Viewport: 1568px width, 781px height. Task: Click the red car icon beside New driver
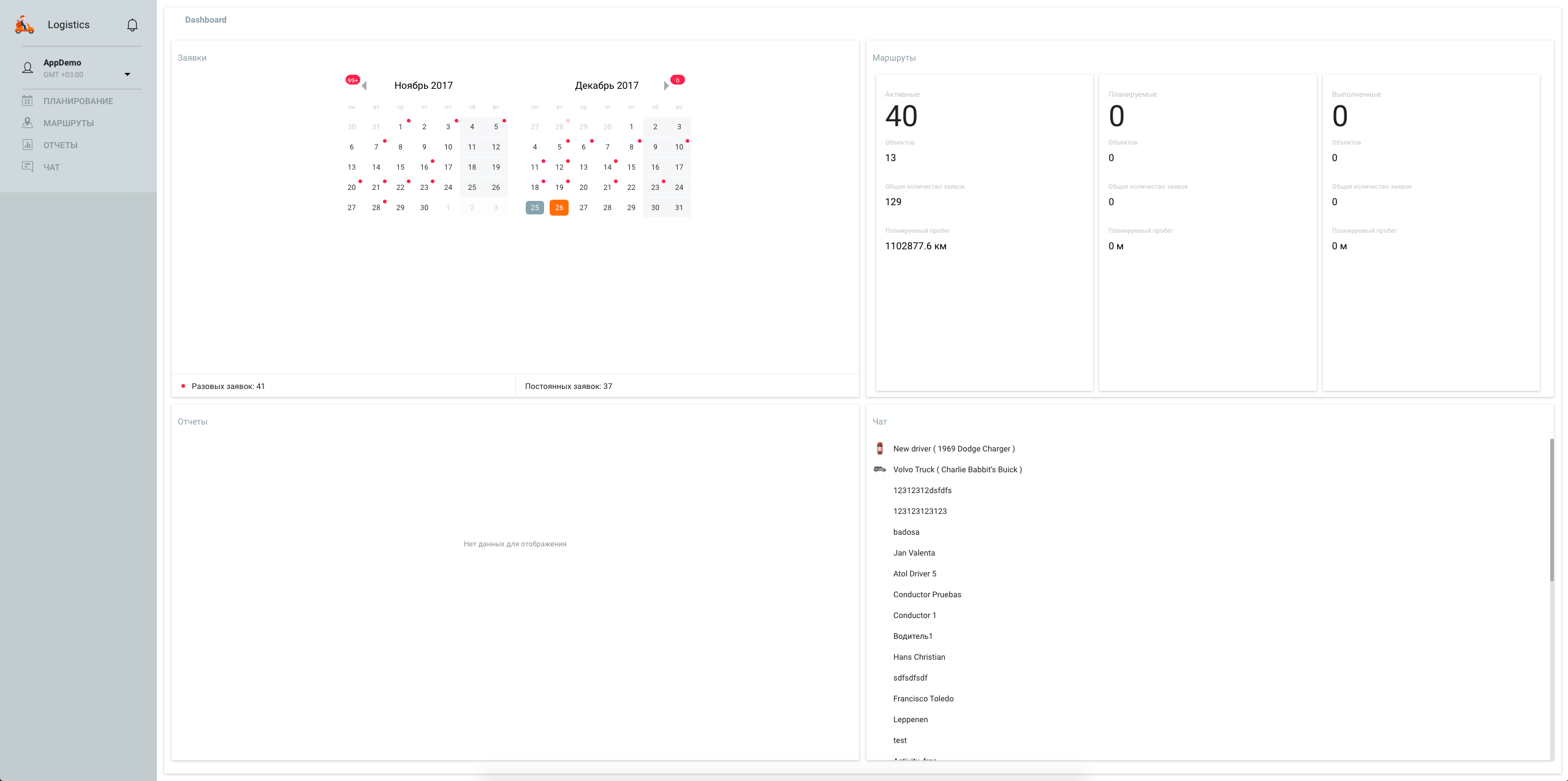coord(880,448)
